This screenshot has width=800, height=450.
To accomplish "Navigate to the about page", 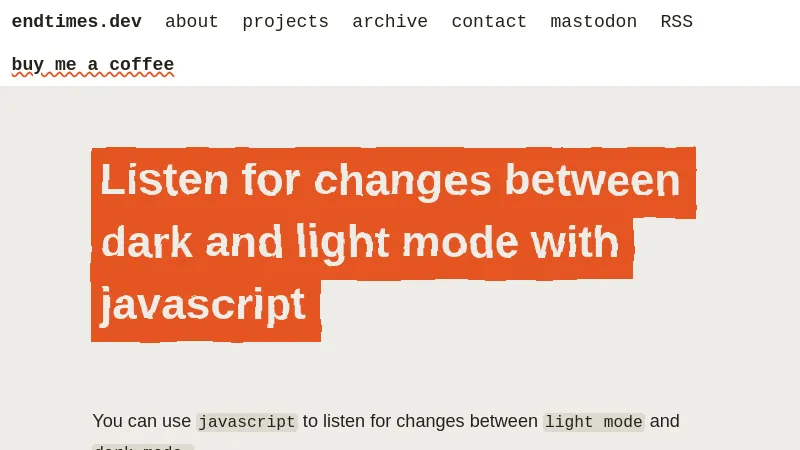I will click(191, 22).
